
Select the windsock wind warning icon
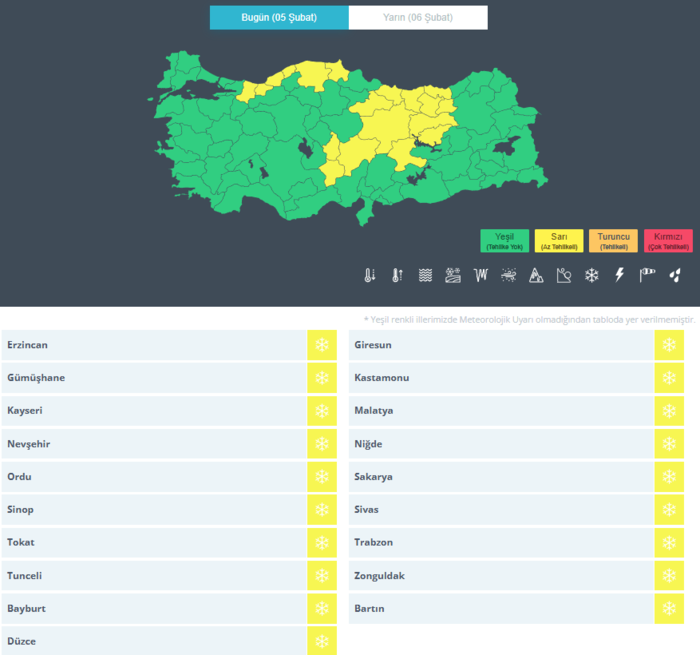(x=647, y=275)
